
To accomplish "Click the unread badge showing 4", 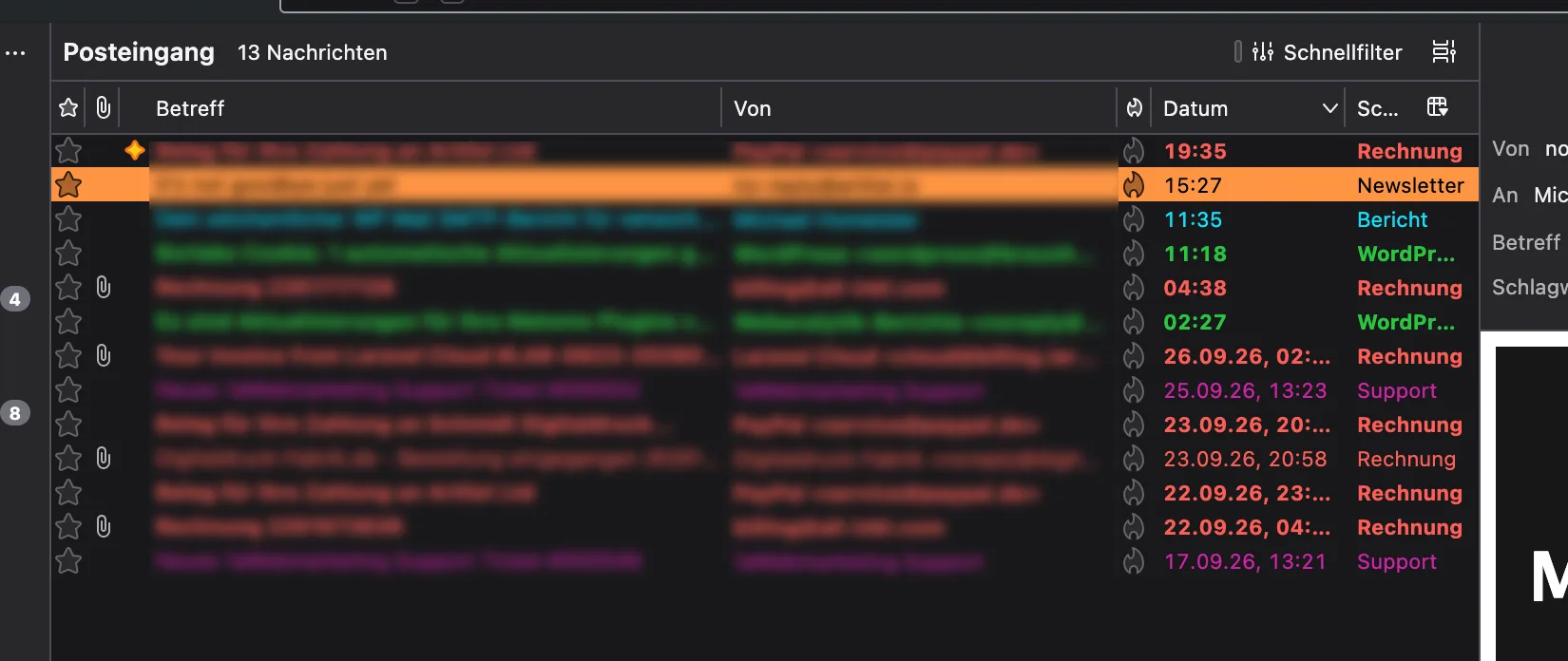I will 15,299.
